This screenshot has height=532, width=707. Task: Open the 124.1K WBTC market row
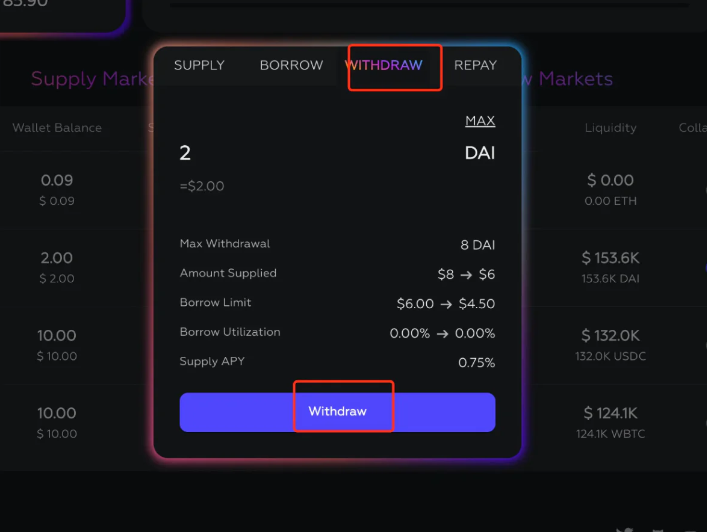coord(611,422)
